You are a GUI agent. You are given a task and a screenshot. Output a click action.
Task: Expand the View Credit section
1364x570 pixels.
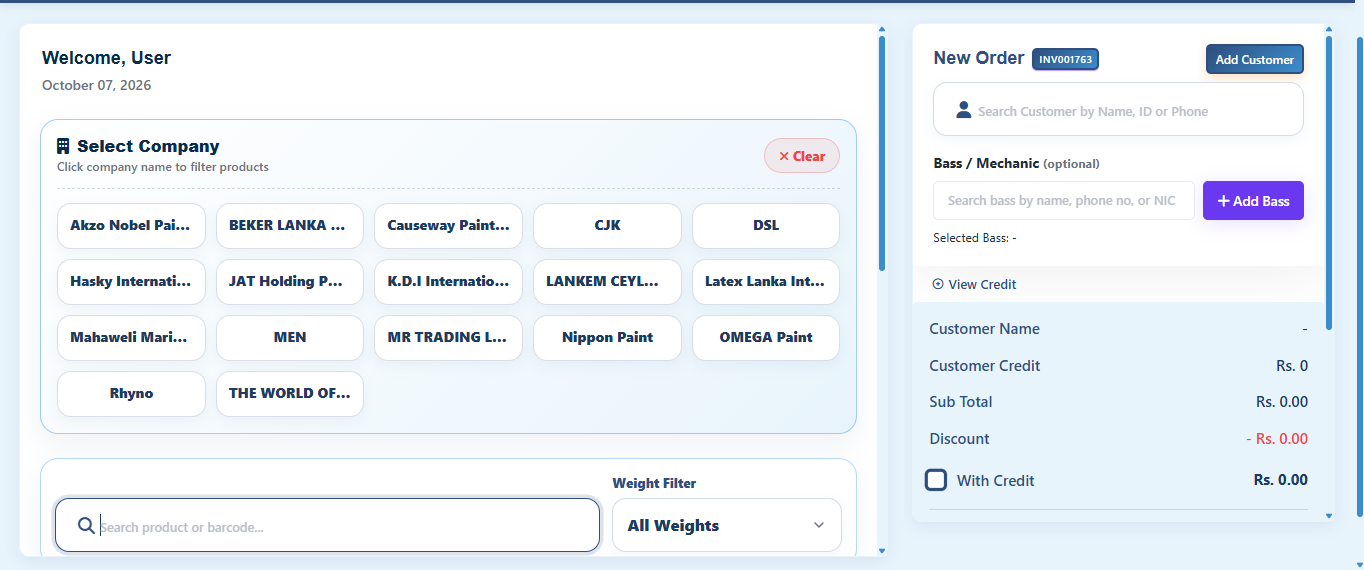(x=974, y=284)
